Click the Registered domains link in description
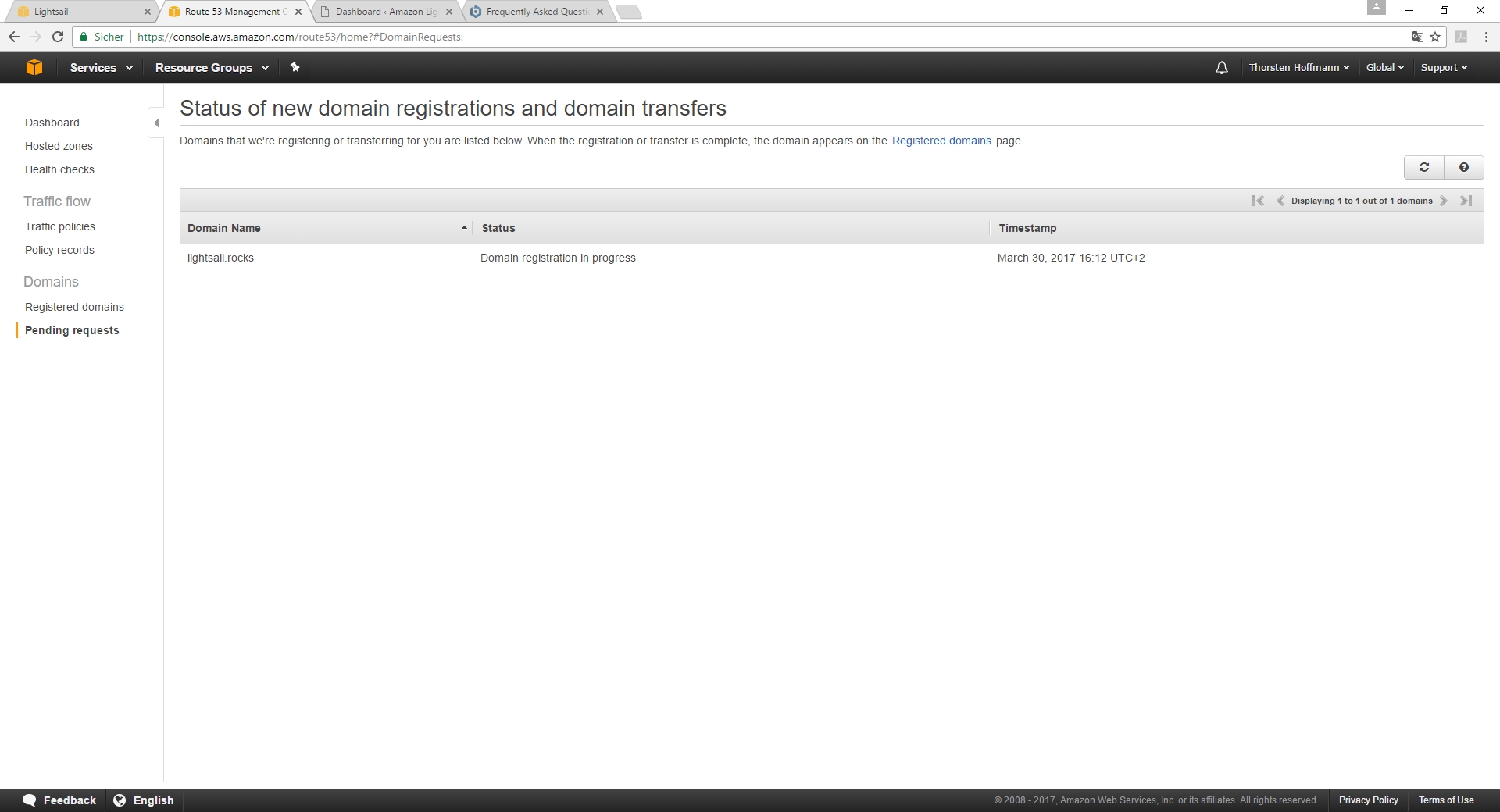This screenshot has width=1500, height=812. click(x=941, y=141)
